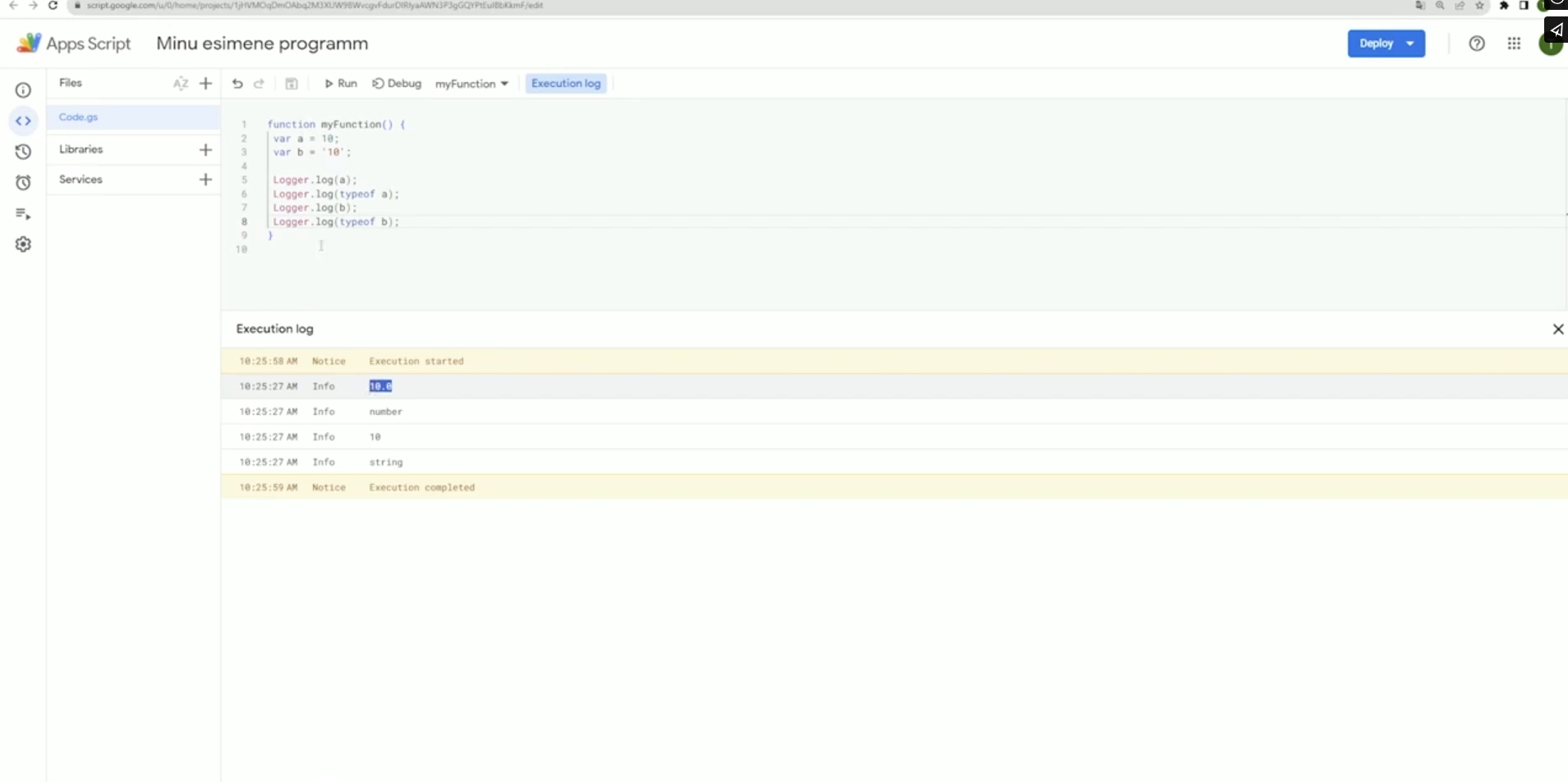Select the 'Execution completed' log row
1568x782 pixels.
click(894, 487)
